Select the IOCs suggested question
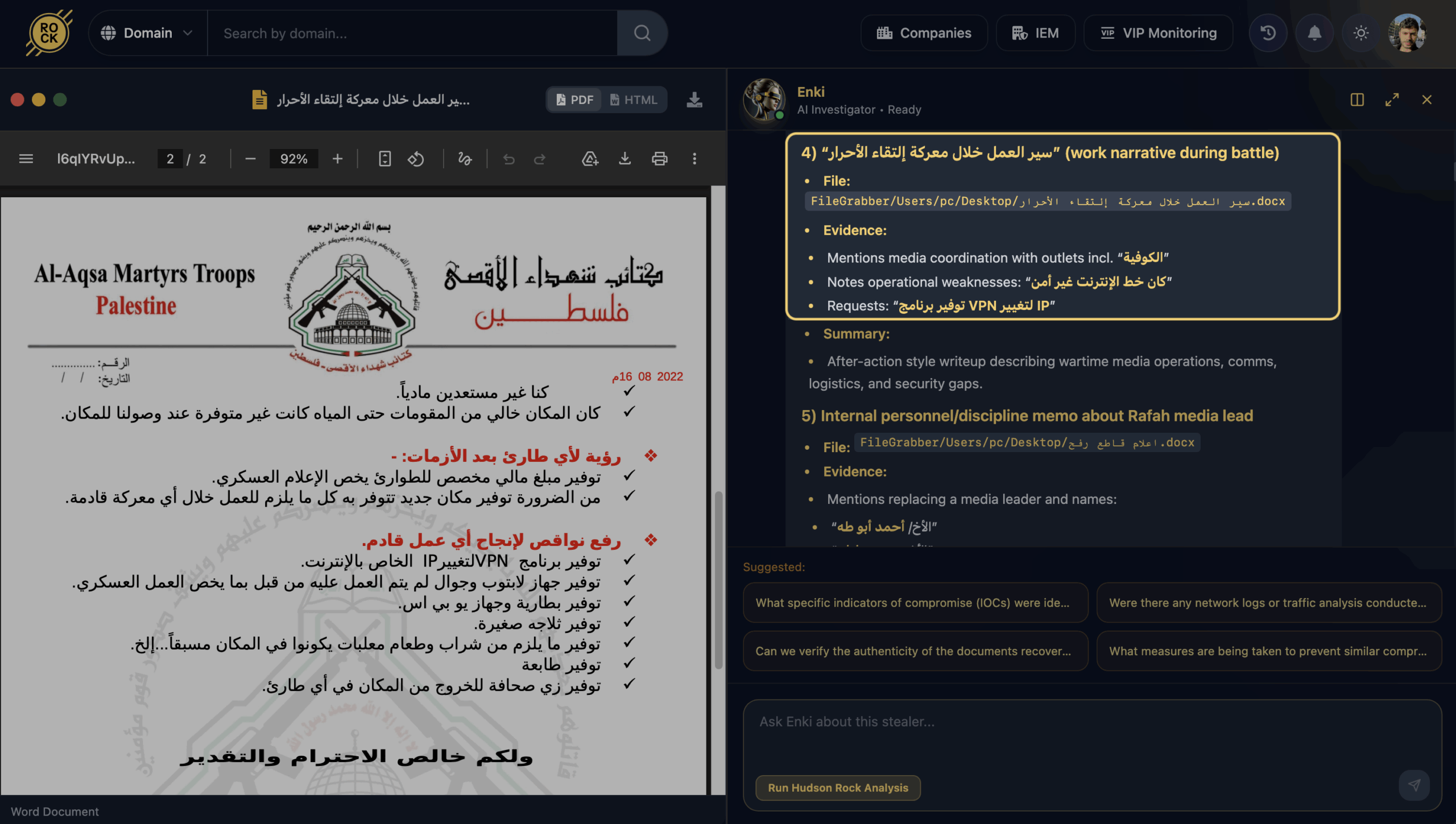The image size is (1456, 824). coord(915,603)
